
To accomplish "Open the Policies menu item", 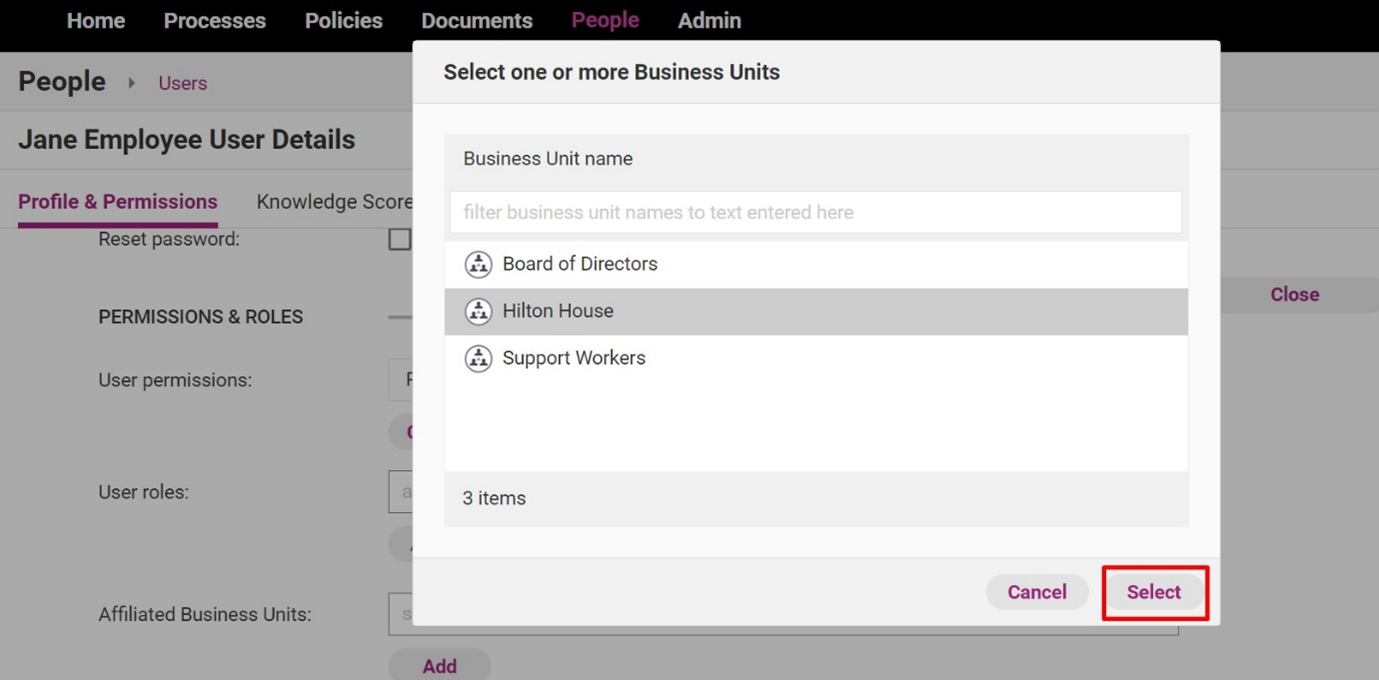I will click(x=344, y=21).
